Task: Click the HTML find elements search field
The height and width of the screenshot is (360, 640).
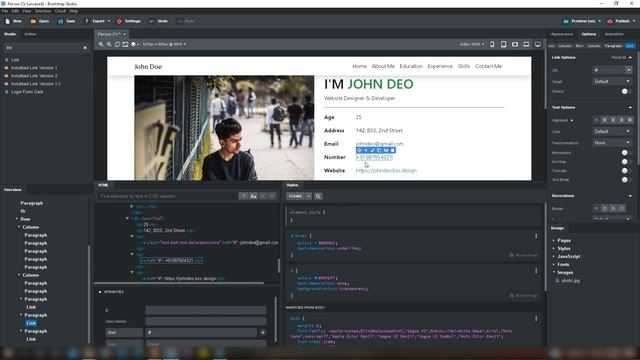Action: pyautogui.click(x=167, y=196)
